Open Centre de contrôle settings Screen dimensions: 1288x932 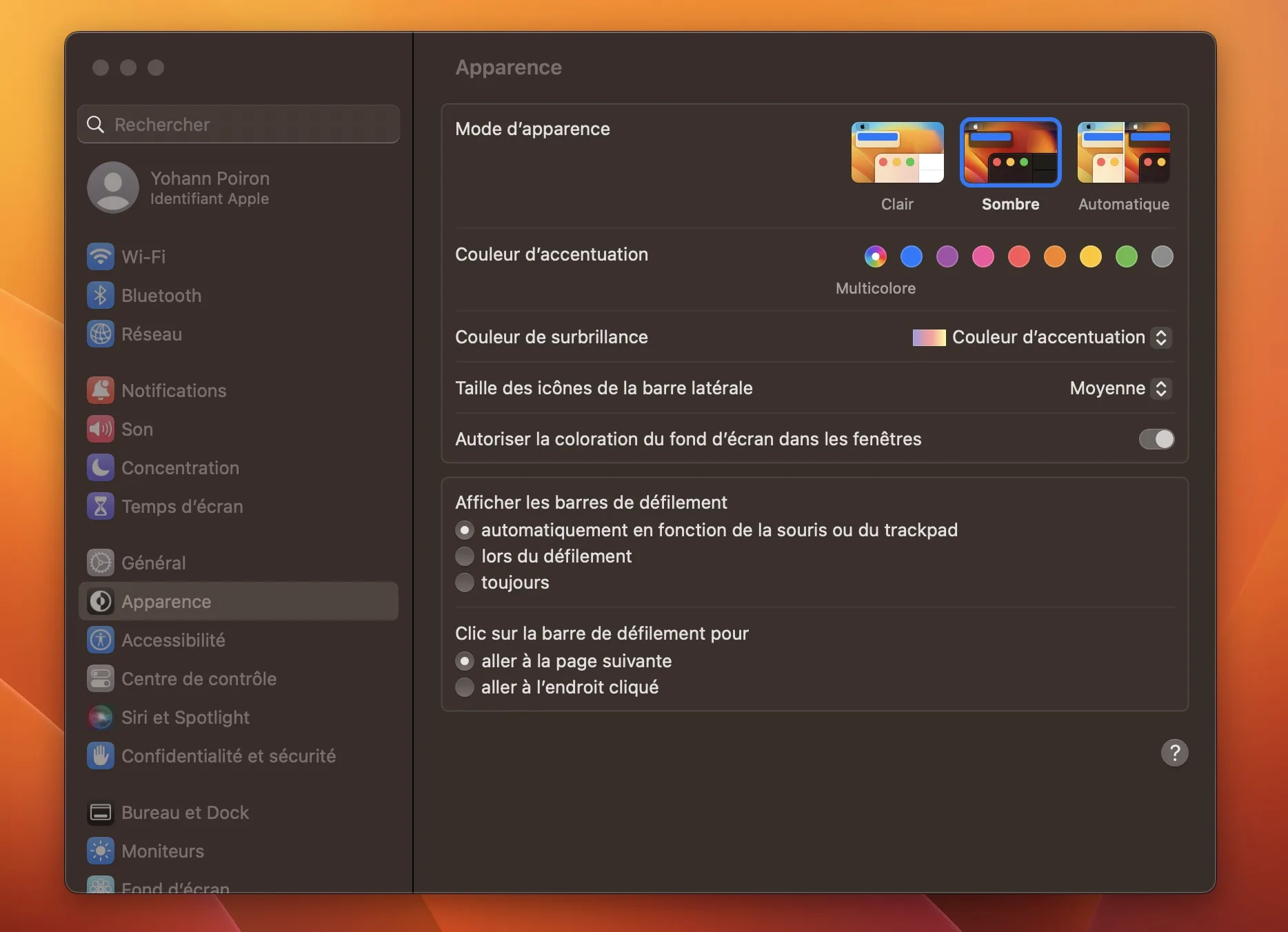point(199,678)
